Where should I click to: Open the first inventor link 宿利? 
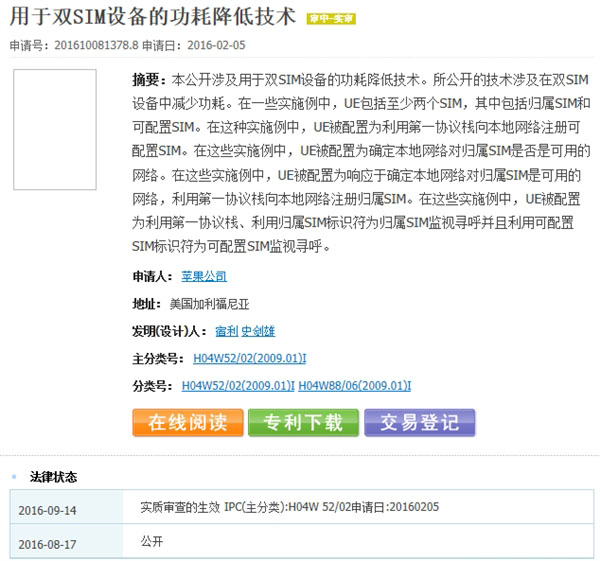[x=225, y=331]
